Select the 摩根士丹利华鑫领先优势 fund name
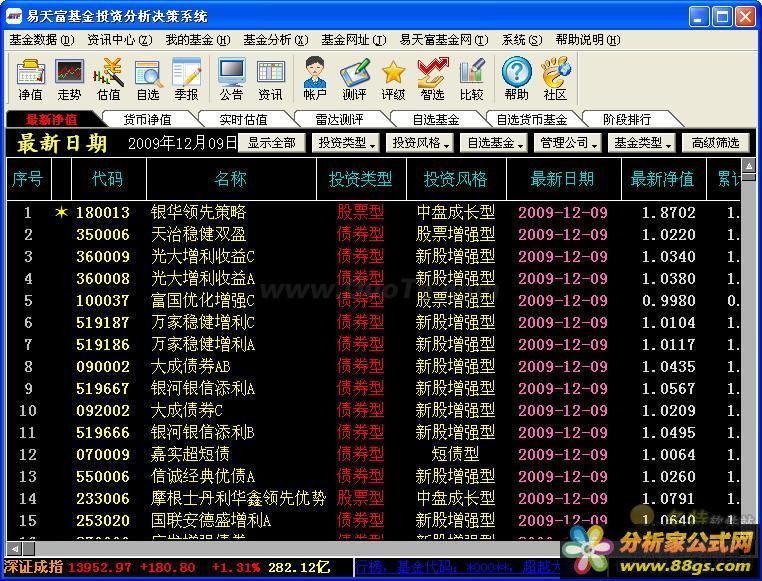 (x=238, y=498)
